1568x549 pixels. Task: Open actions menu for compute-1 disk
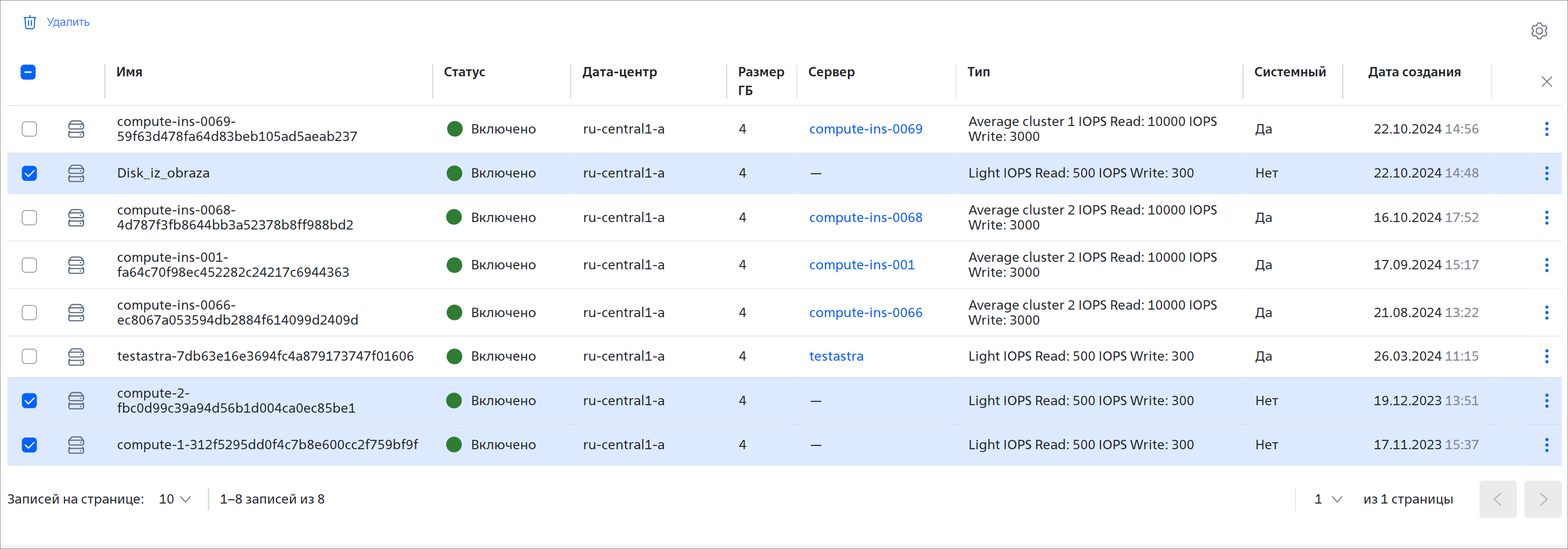[x=1546, y=445]
